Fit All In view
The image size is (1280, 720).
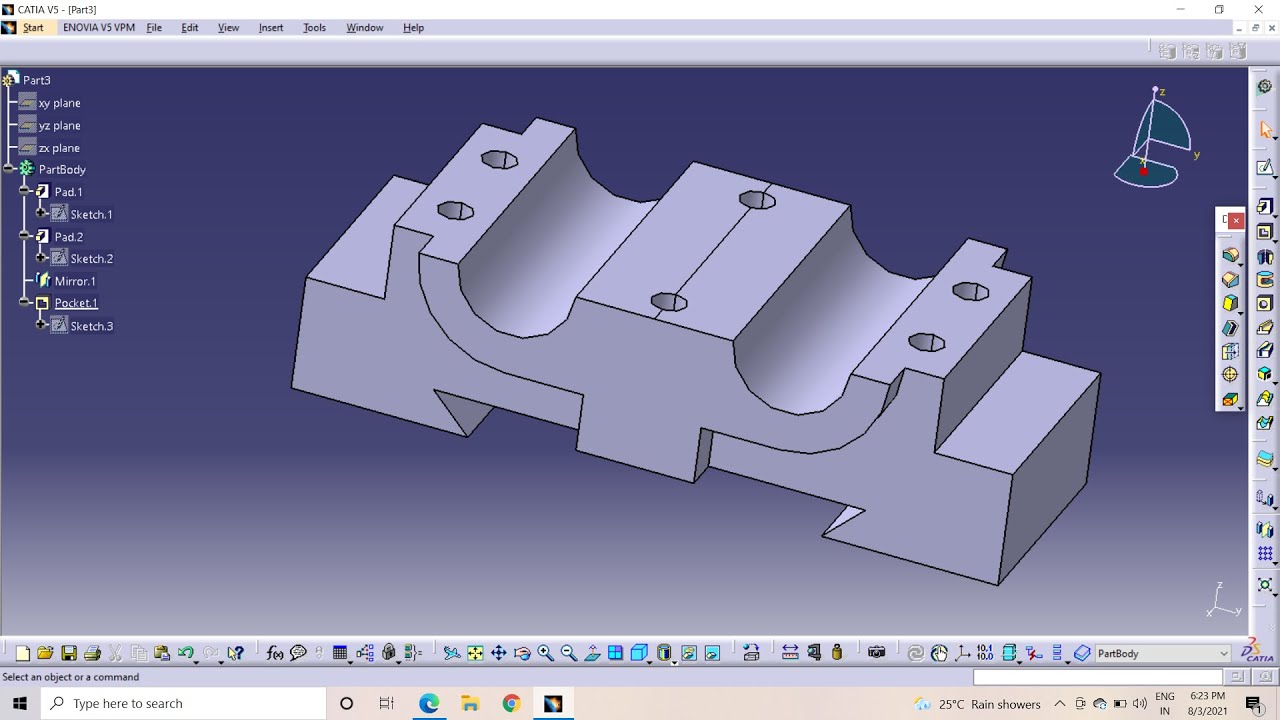tap(475, 653)
